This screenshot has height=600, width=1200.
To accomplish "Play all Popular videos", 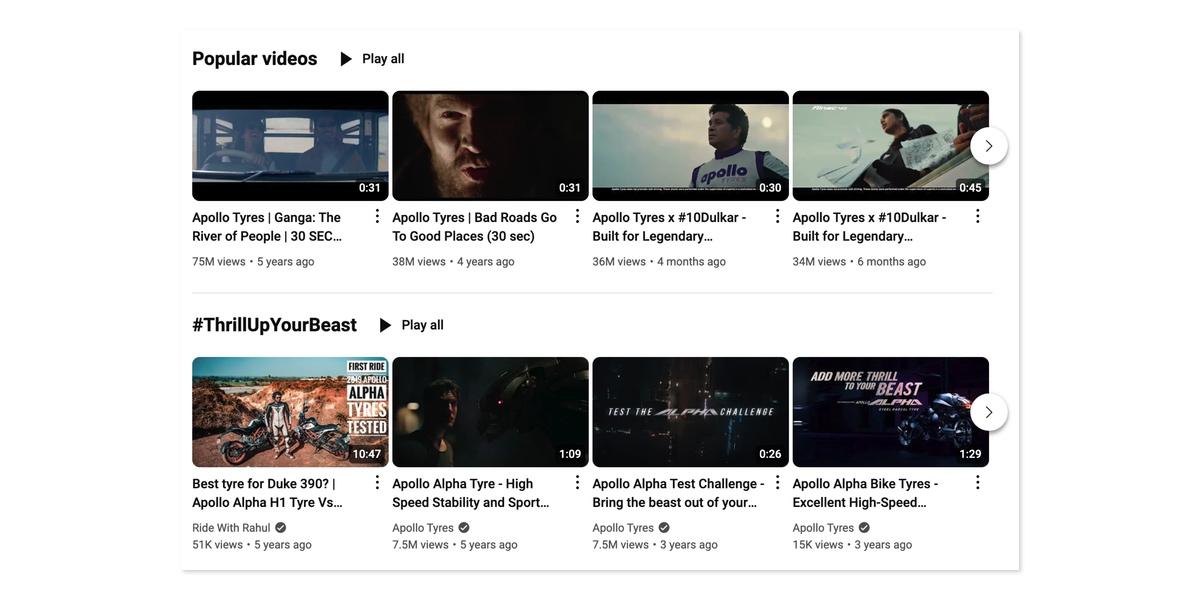I will [372, 59].
